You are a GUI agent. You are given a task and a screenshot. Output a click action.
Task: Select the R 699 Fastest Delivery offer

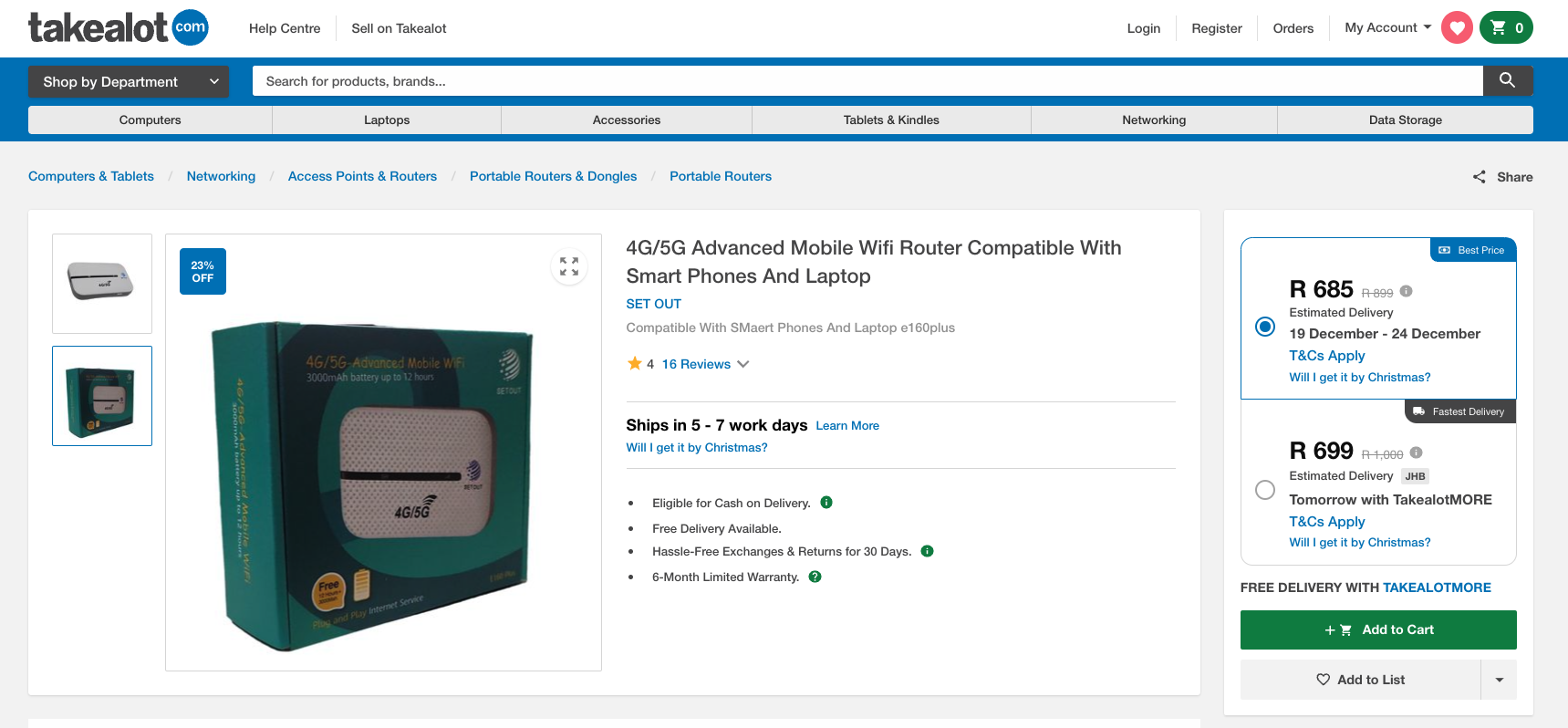pos(1265,490)
